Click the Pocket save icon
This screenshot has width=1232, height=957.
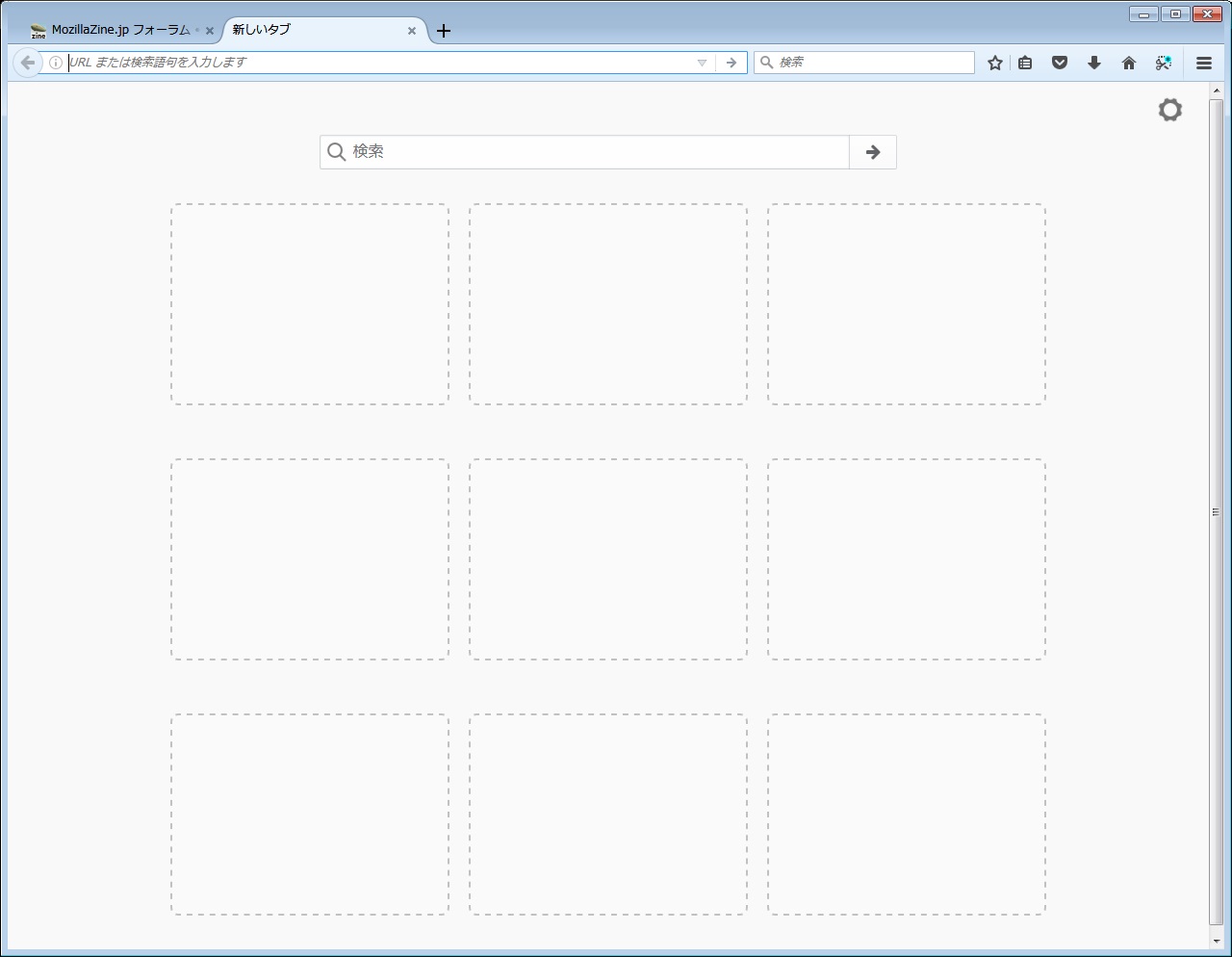point(1060,63)
